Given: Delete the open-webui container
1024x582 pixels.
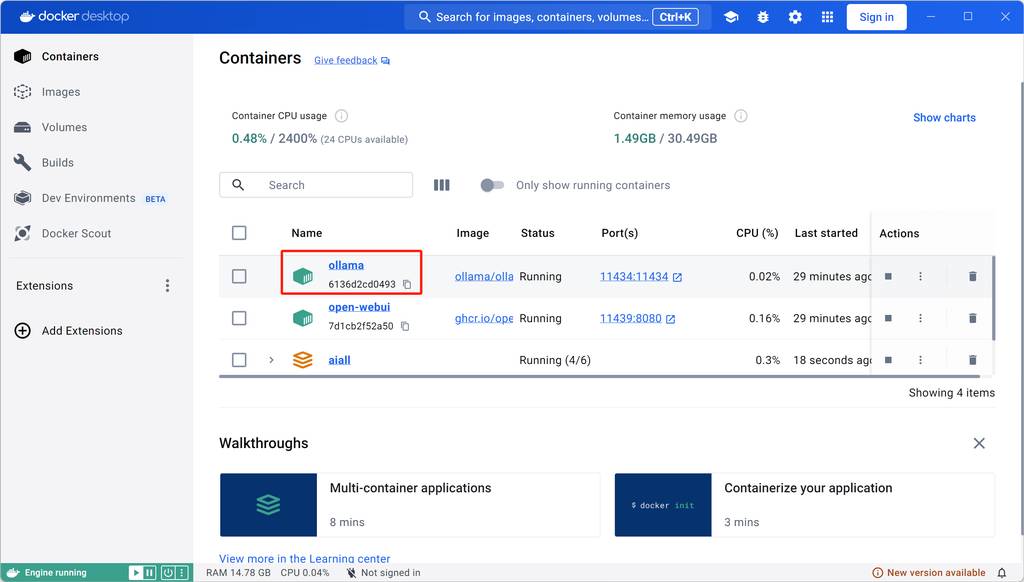Looking at the screenshot, I should pos(972,319).
